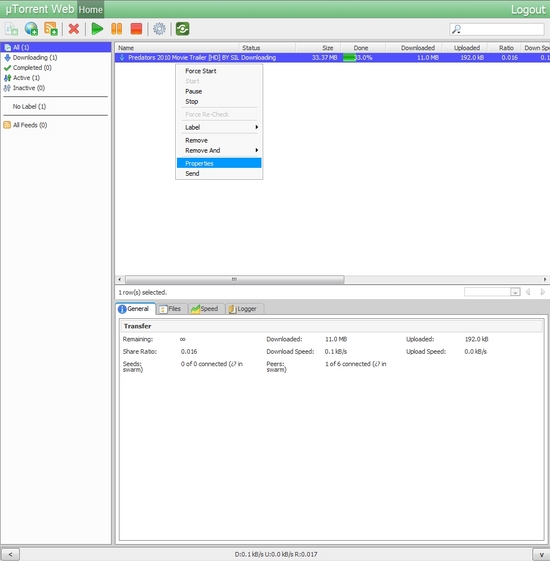
Task: Select the Downloading (1) category
Action: pyautogui.click(x=35, y=58)
